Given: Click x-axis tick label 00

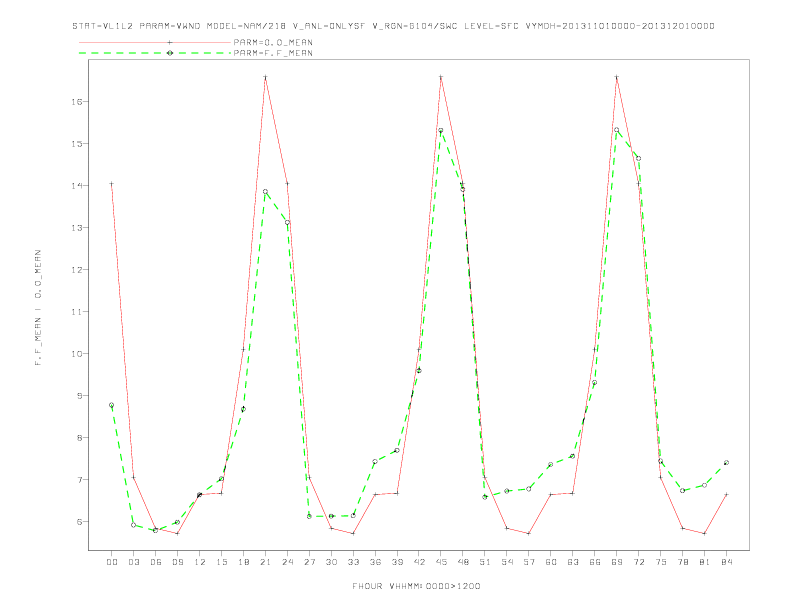Looking at the screenshot, I should point(112,562).
